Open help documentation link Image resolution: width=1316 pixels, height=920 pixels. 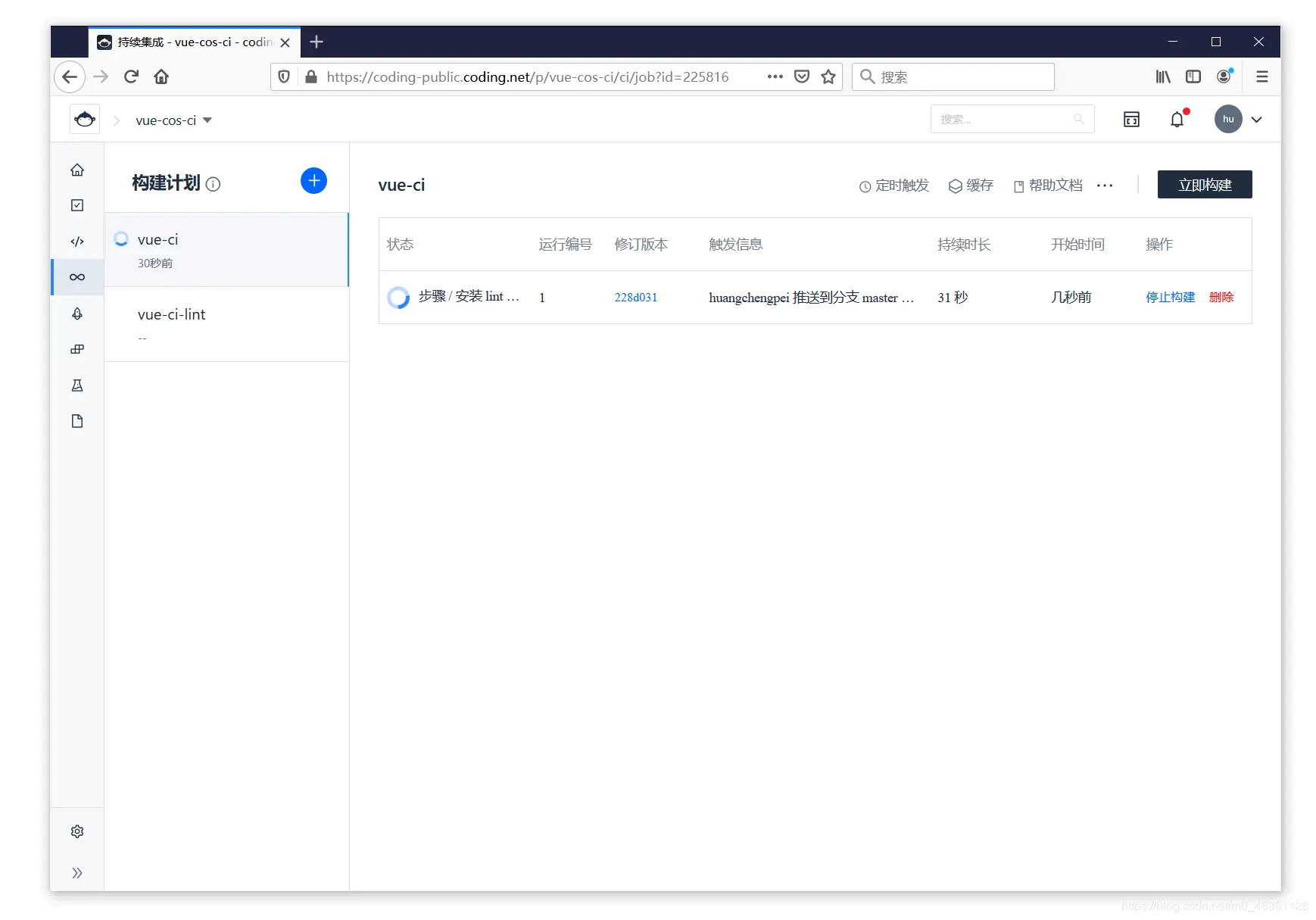1048,186
